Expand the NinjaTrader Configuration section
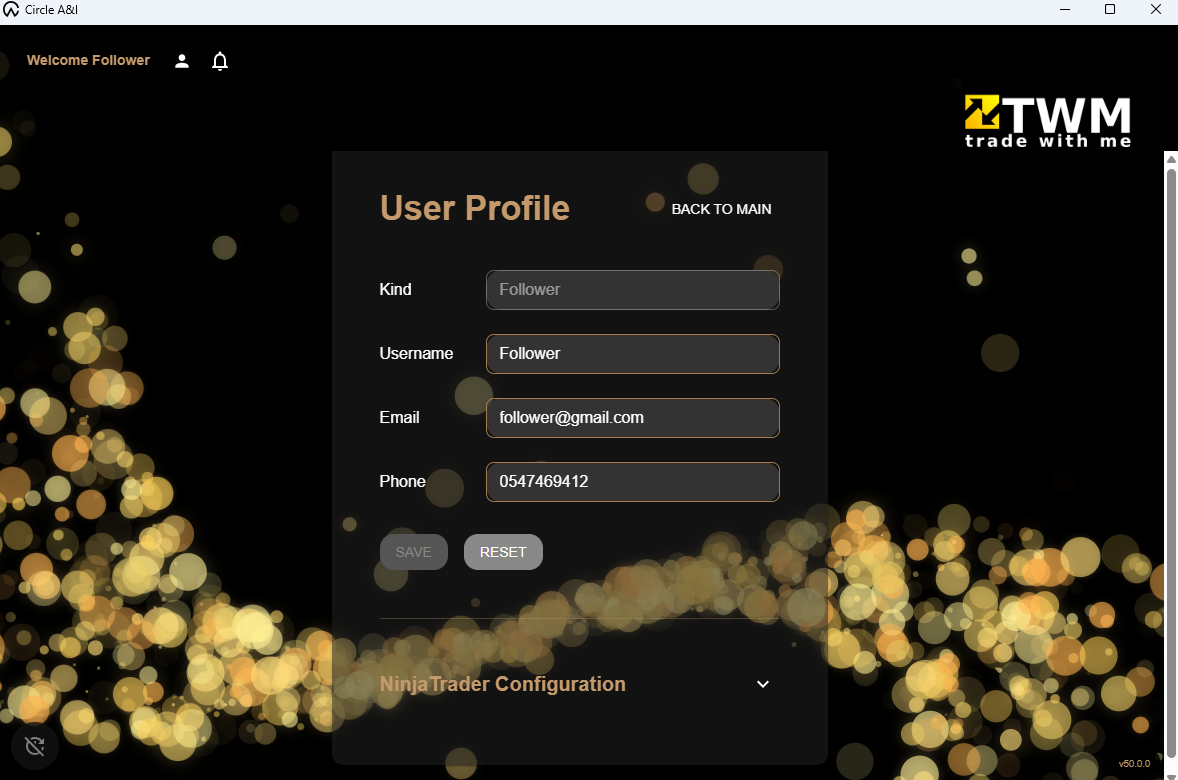This screenshot has width=1178, height=780. click(502, 684)
